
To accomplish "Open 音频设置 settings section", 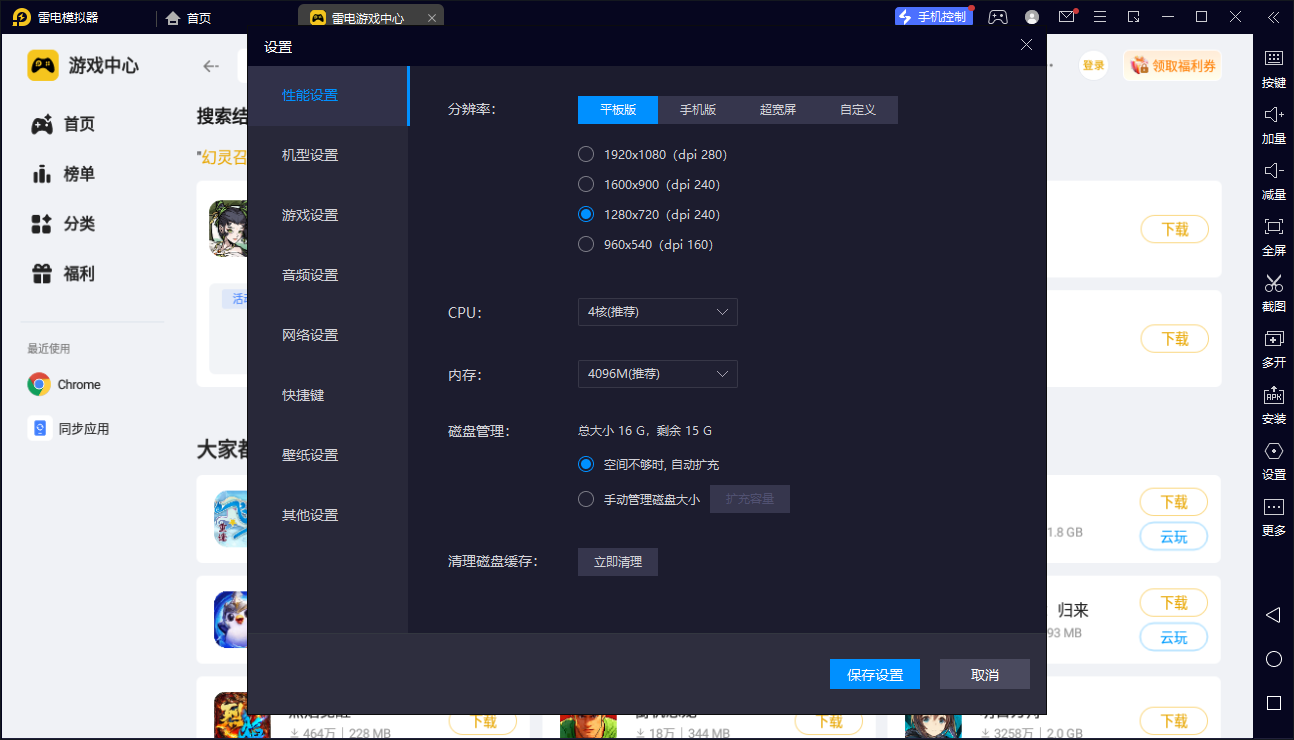I will 328,275.
